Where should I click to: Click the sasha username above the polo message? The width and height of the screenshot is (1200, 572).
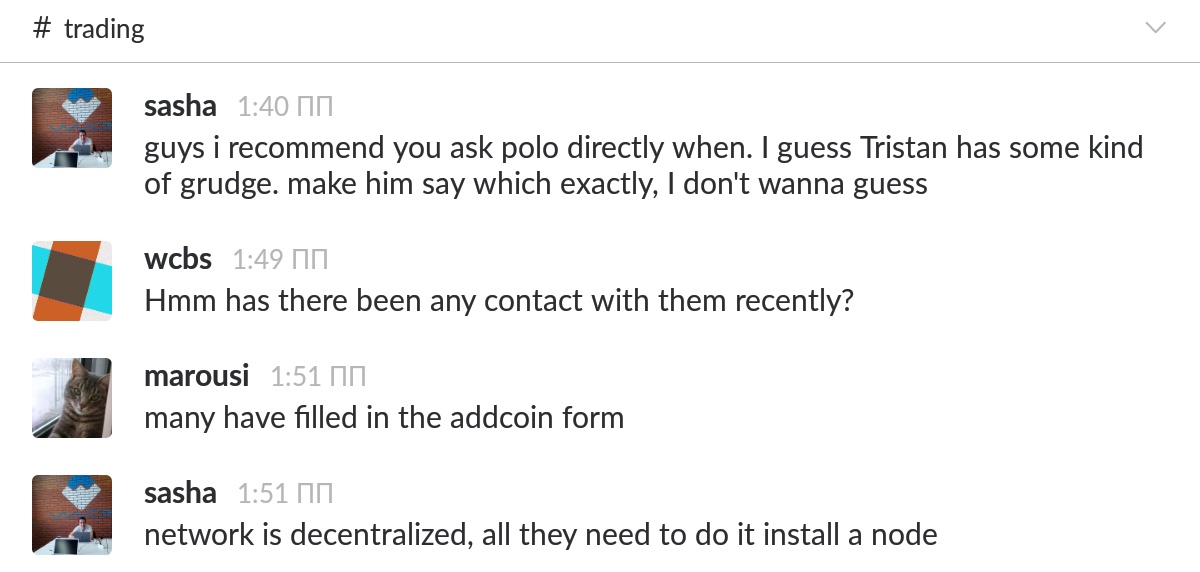pyautogui.click(x=180, y=105)
